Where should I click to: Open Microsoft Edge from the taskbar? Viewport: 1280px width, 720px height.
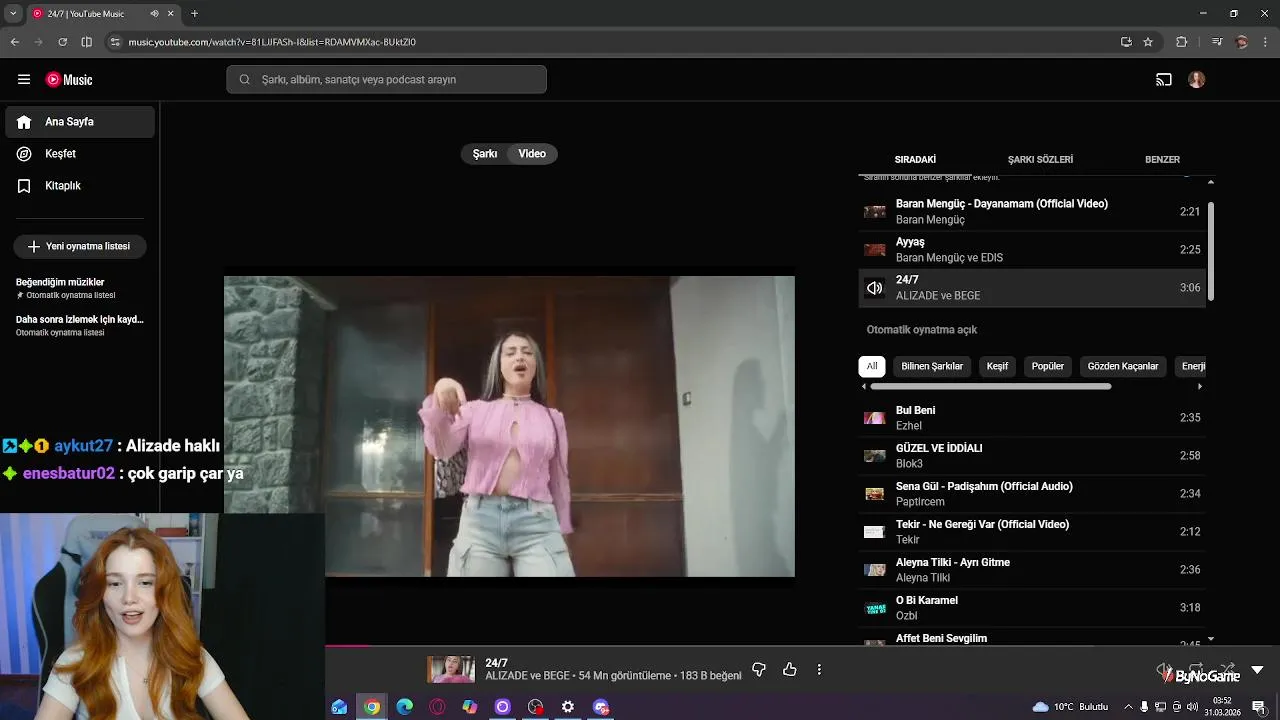tap(404, 707)
